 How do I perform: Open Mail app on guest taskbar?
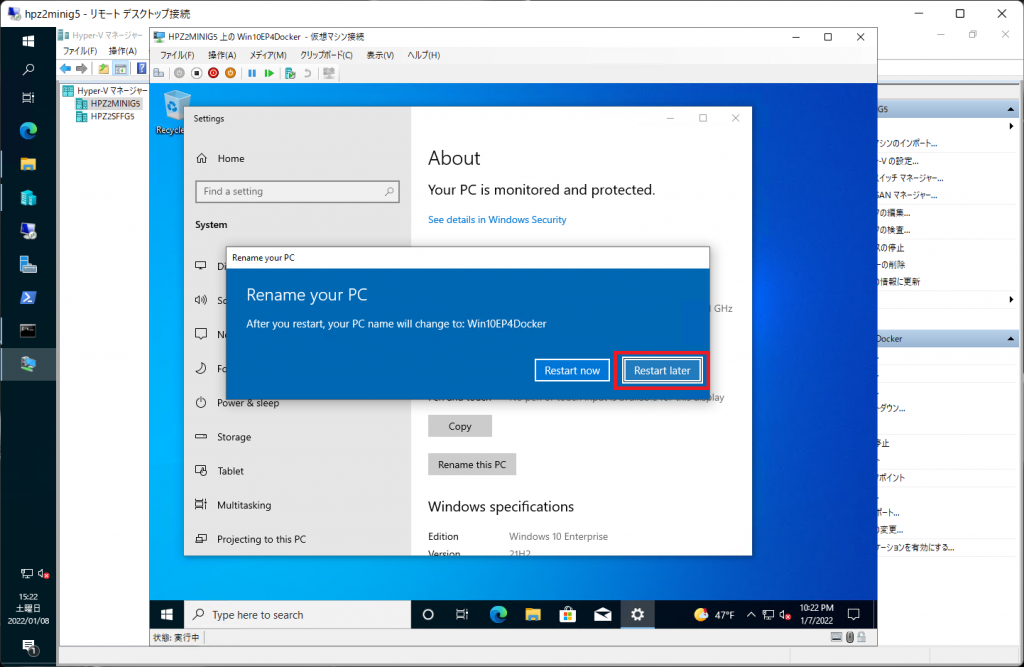click(x=603, y=615)
